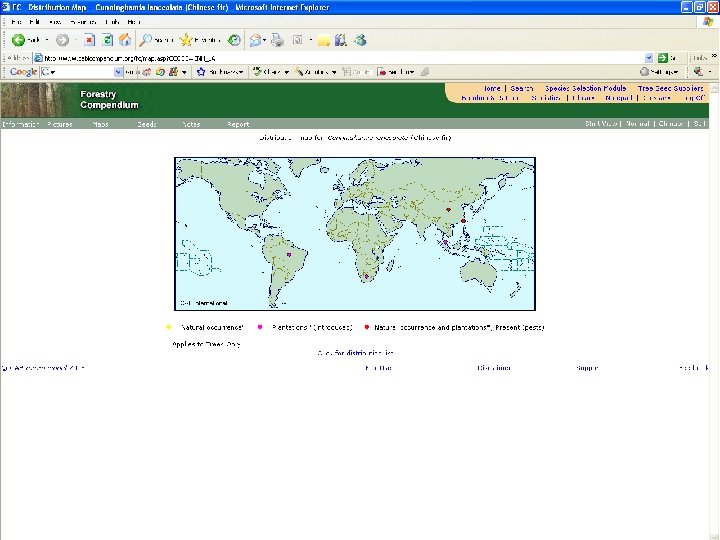
Task: Click the Normal view link
Action: [638, 124]
